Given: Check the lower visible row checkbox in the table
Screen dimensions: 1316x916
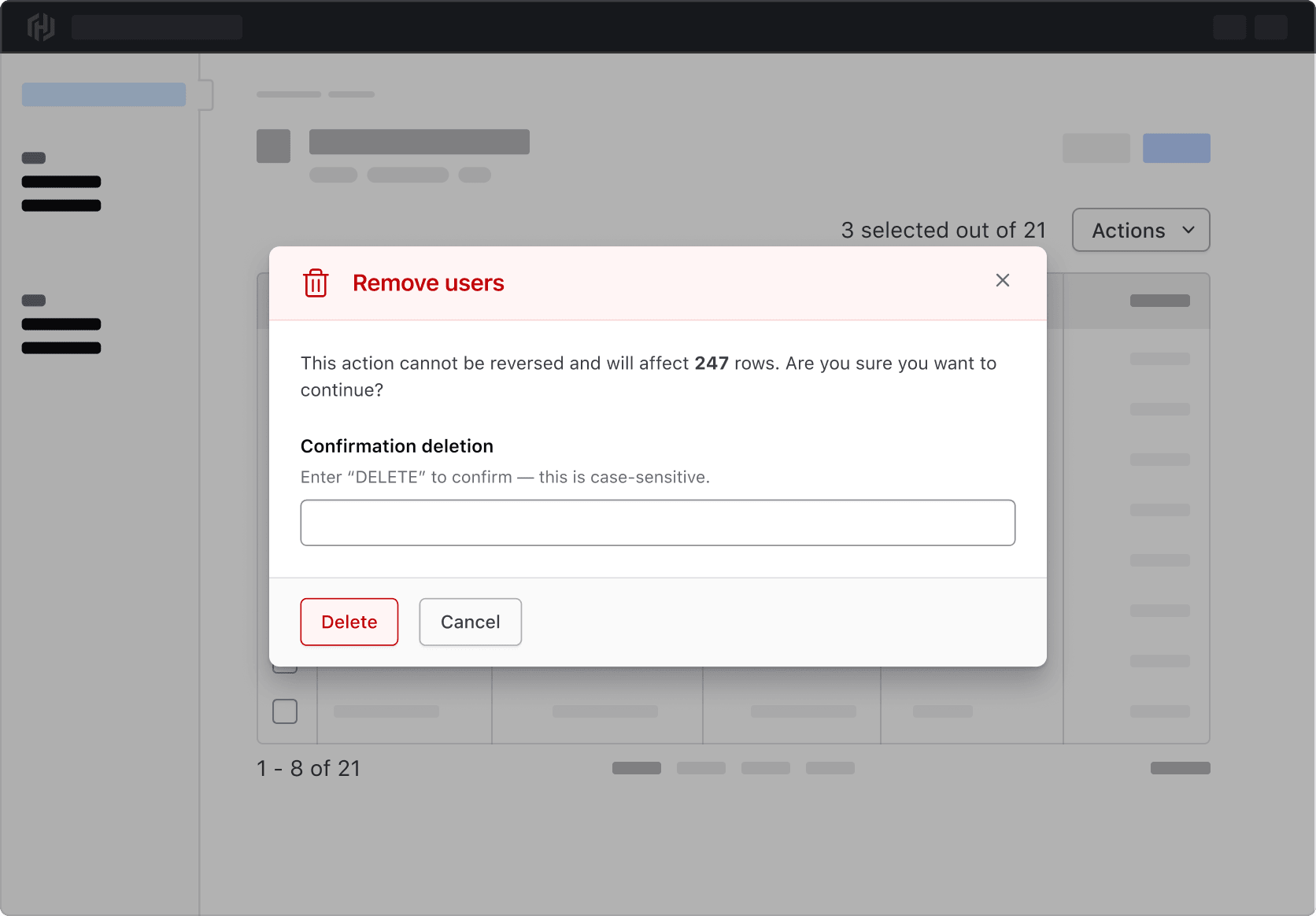Looking at the screenshot, I should pyautogui.click(x=284, y=711).
